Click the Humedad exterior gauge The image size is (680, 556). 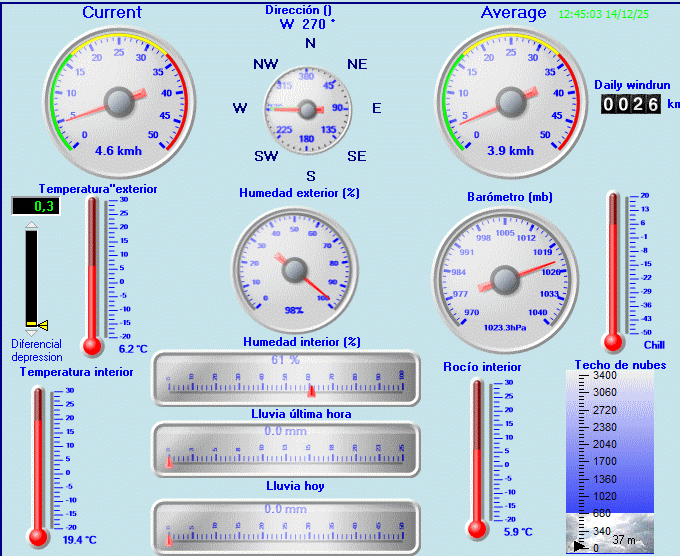point(295,268)
